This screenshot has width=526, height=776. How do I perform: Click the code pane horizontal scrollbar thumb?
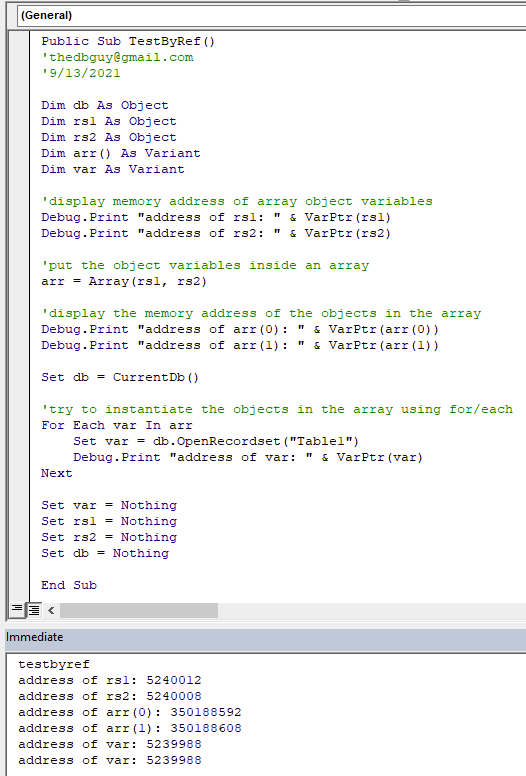pos(139,610)
